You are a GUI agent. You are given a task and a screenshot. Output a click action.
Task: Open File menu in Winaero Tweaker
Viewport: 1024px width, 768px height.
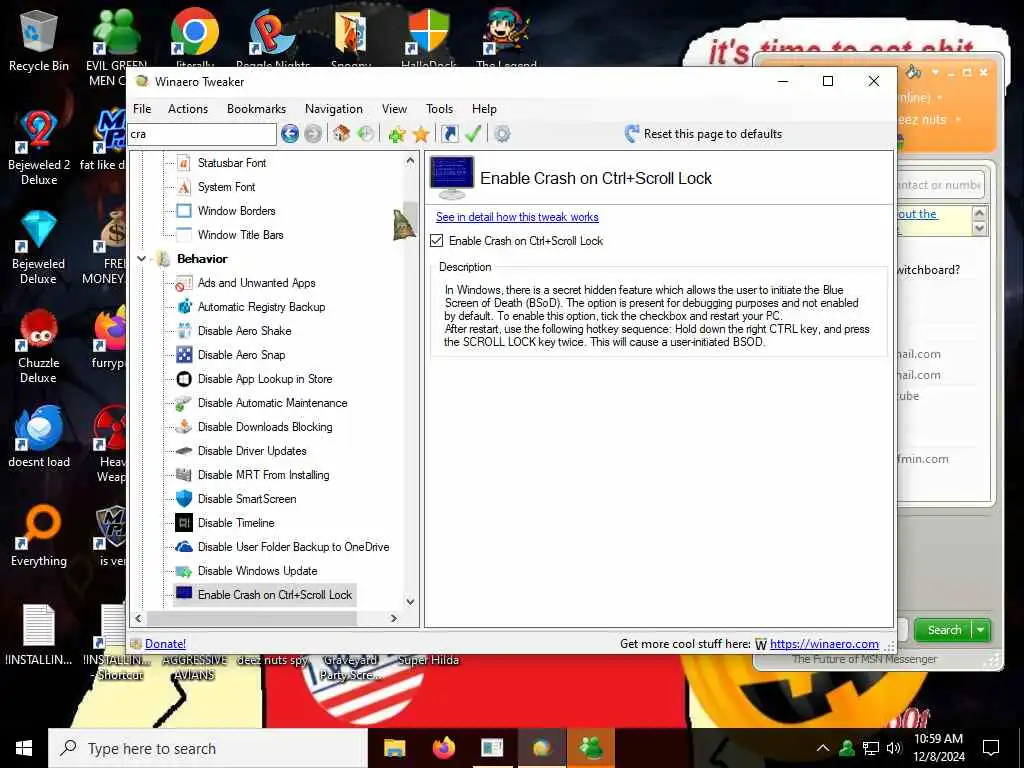click(x=142, y=109)
